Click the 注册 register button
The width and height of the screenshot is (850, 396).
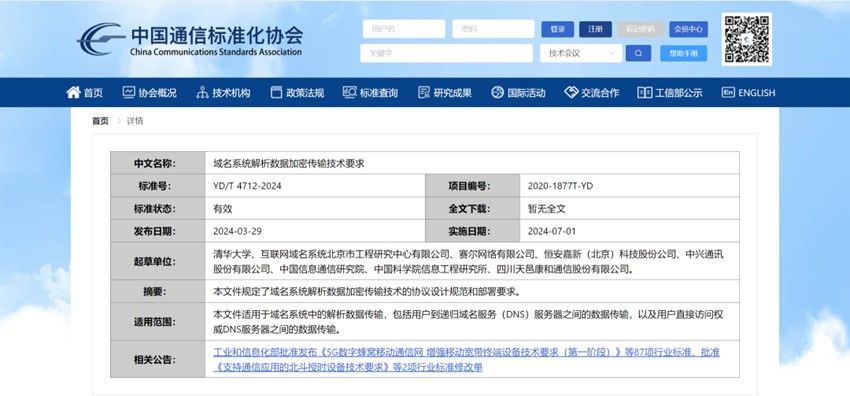point(595,29)
